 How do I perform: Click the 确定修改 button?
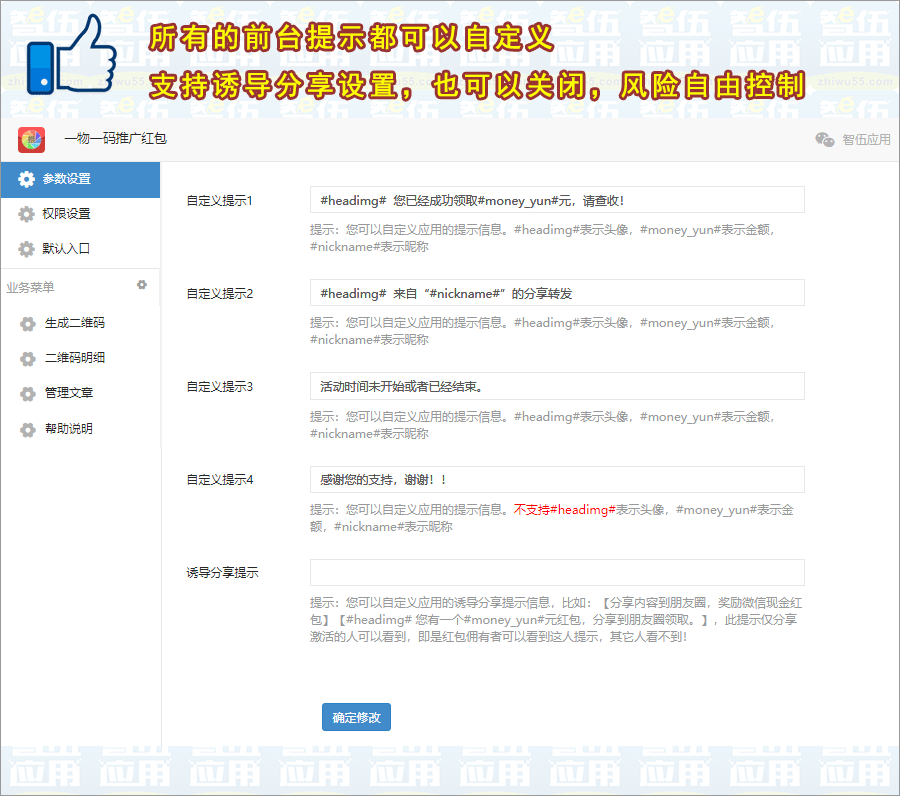356,717
